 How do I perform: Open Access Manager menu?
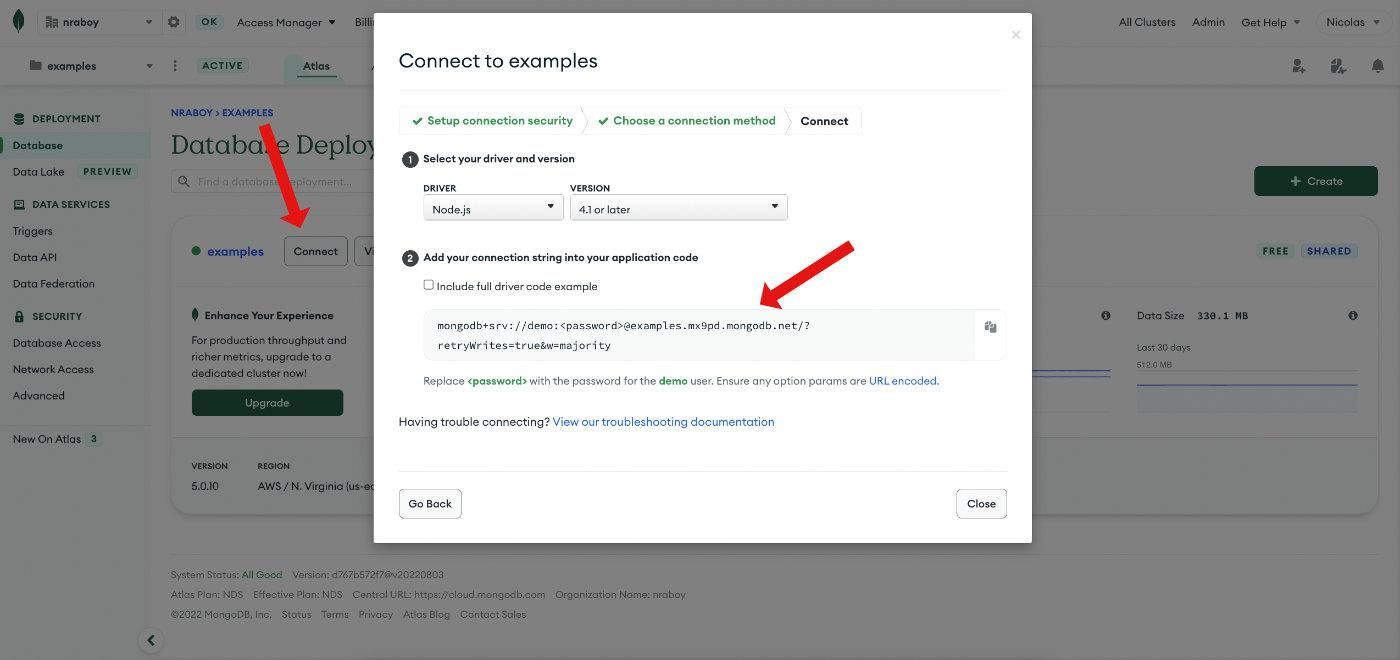tap(286, 22)
